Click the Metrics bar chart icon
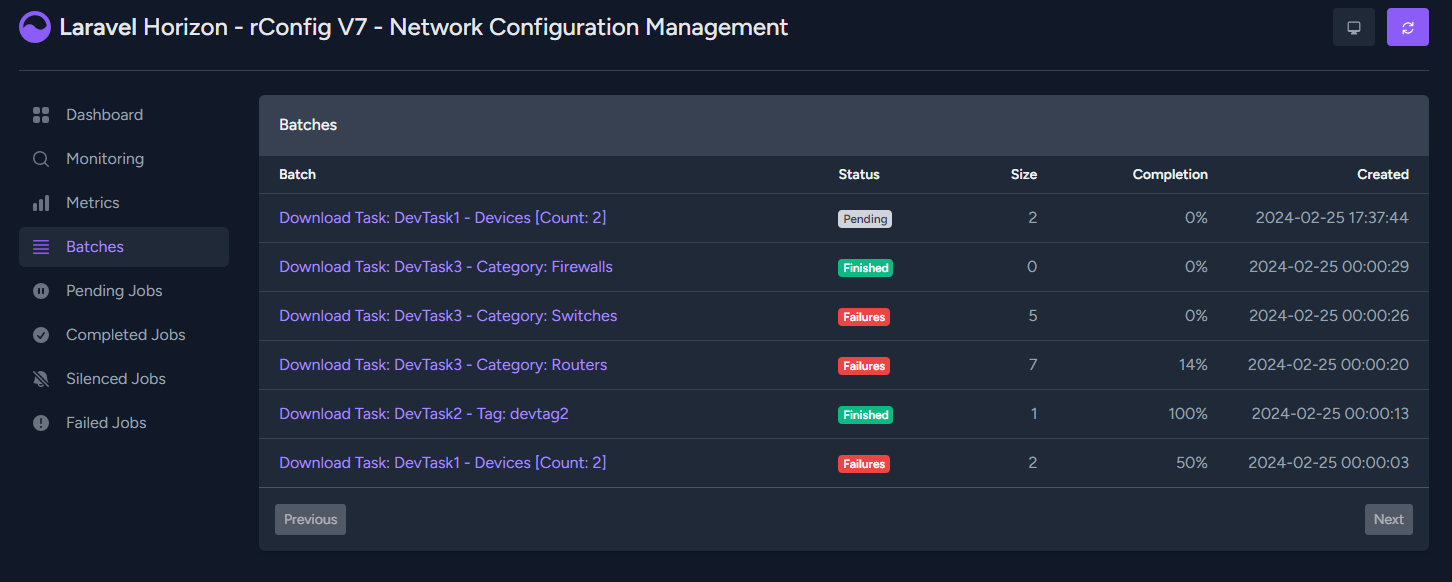Screen dimensions: 1452x582 (x=41, y=203)
